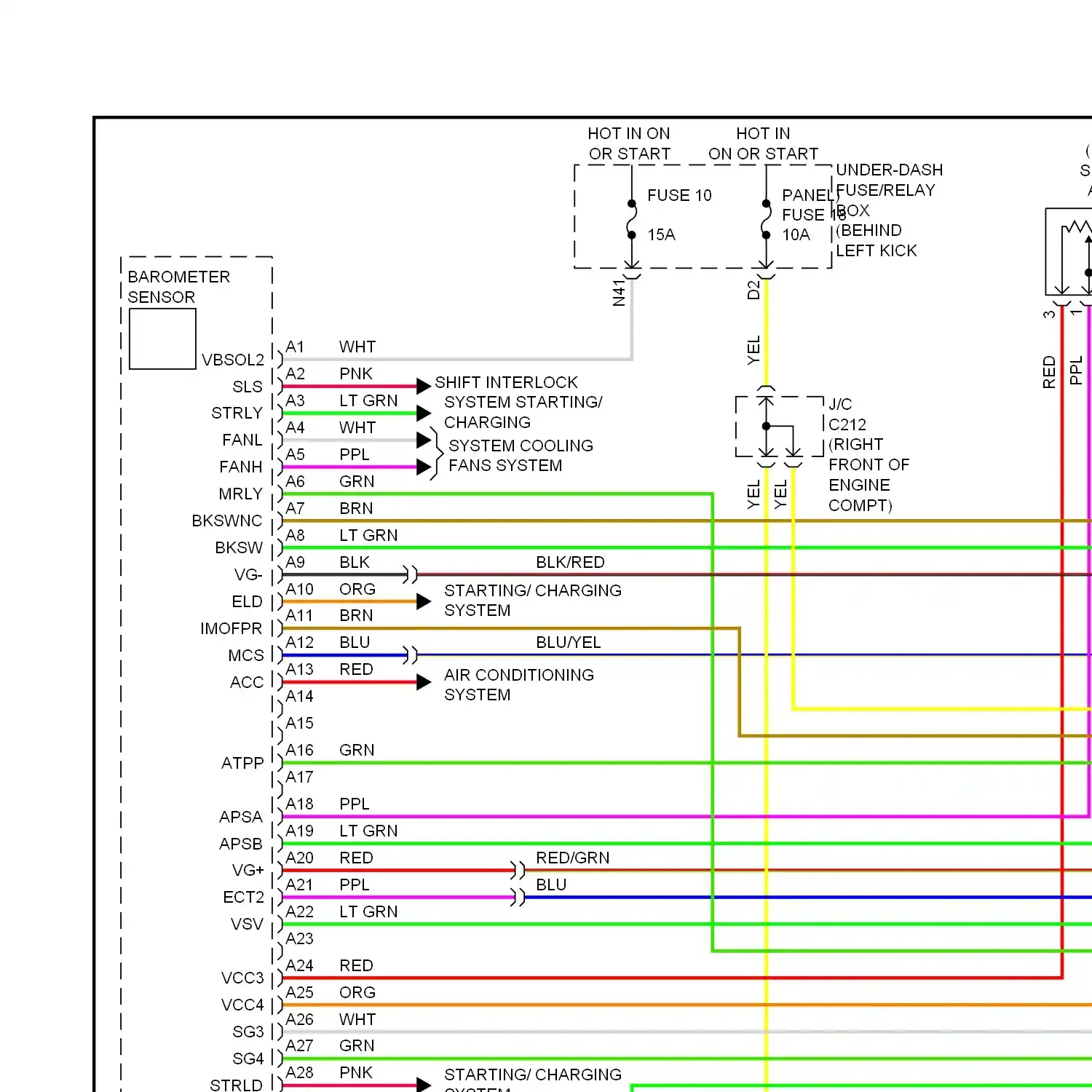Click the VCC4 signal label
The width and height of the screenshot is (1092, 1092).
pos(242,1005)
